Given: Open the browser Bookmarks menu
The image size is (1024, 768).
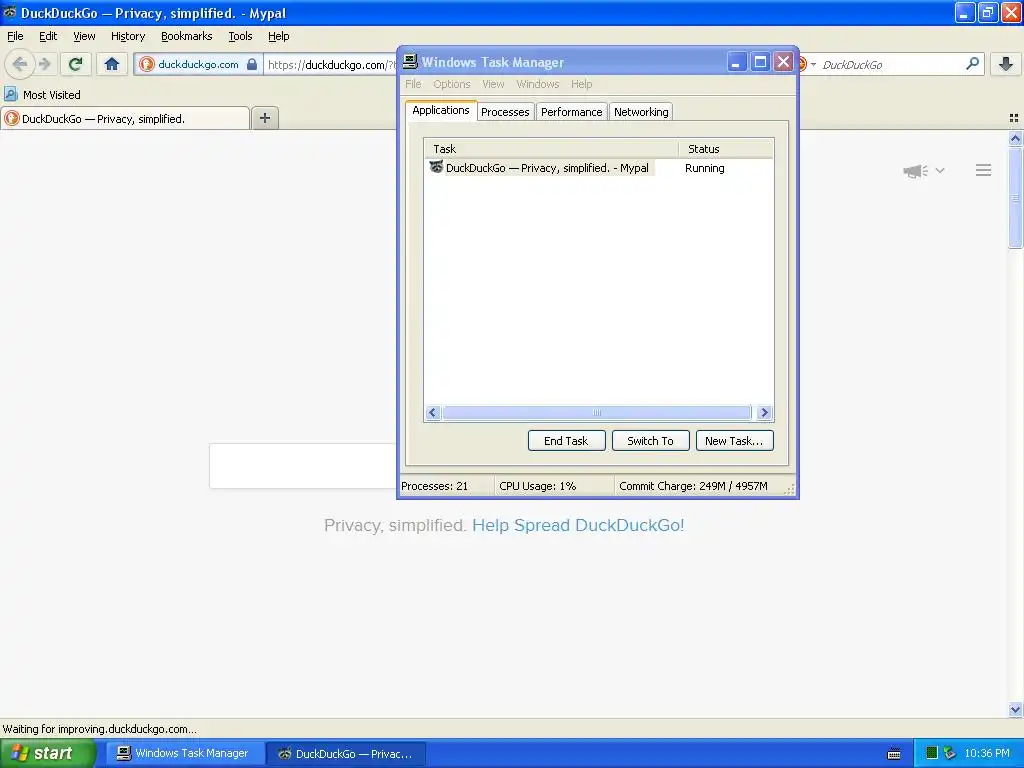Looking at the screenshot, I should pyautogui.click(x=186, y=36).
